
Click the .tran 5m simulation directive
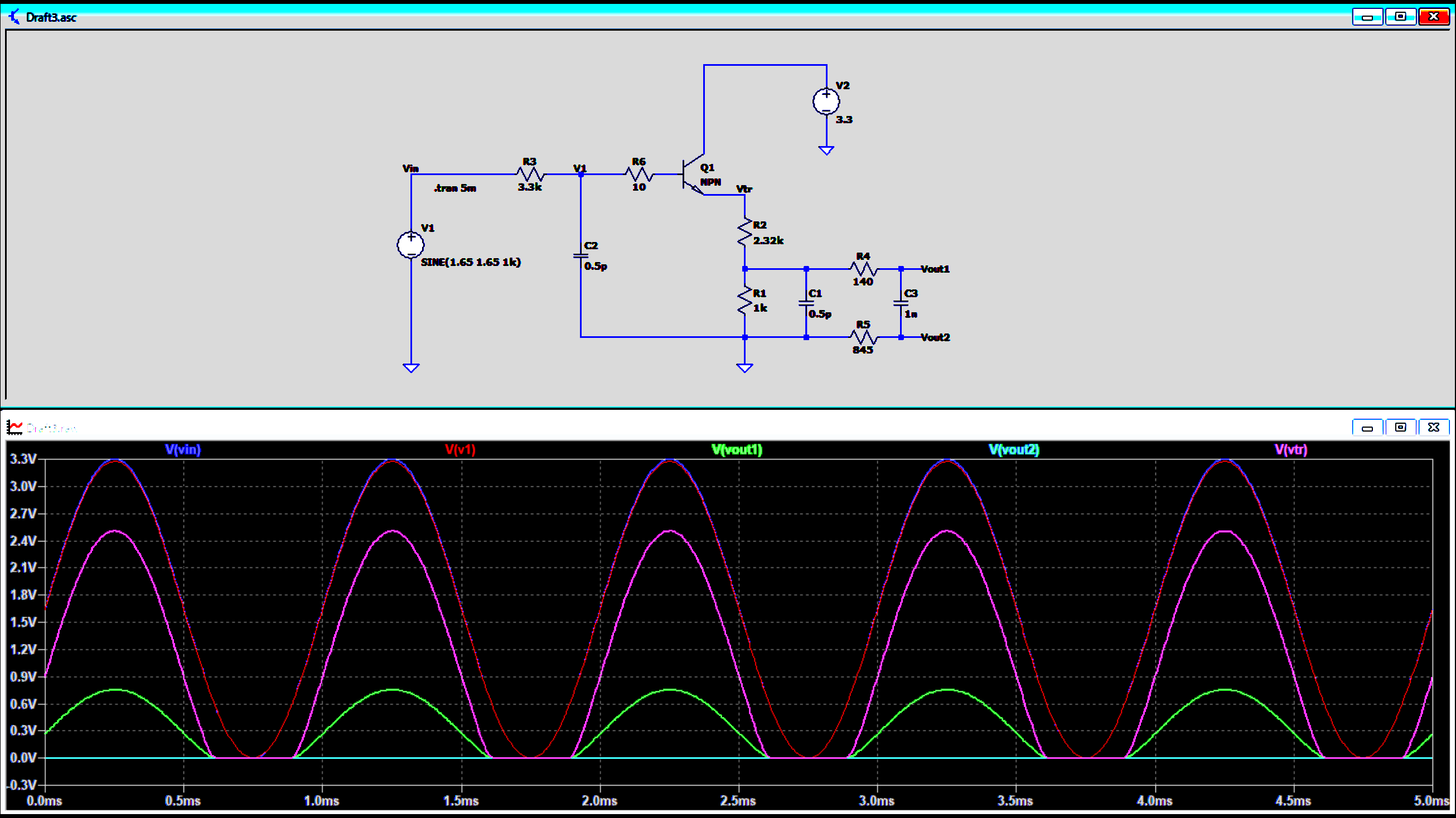click(x=455, y=188)
